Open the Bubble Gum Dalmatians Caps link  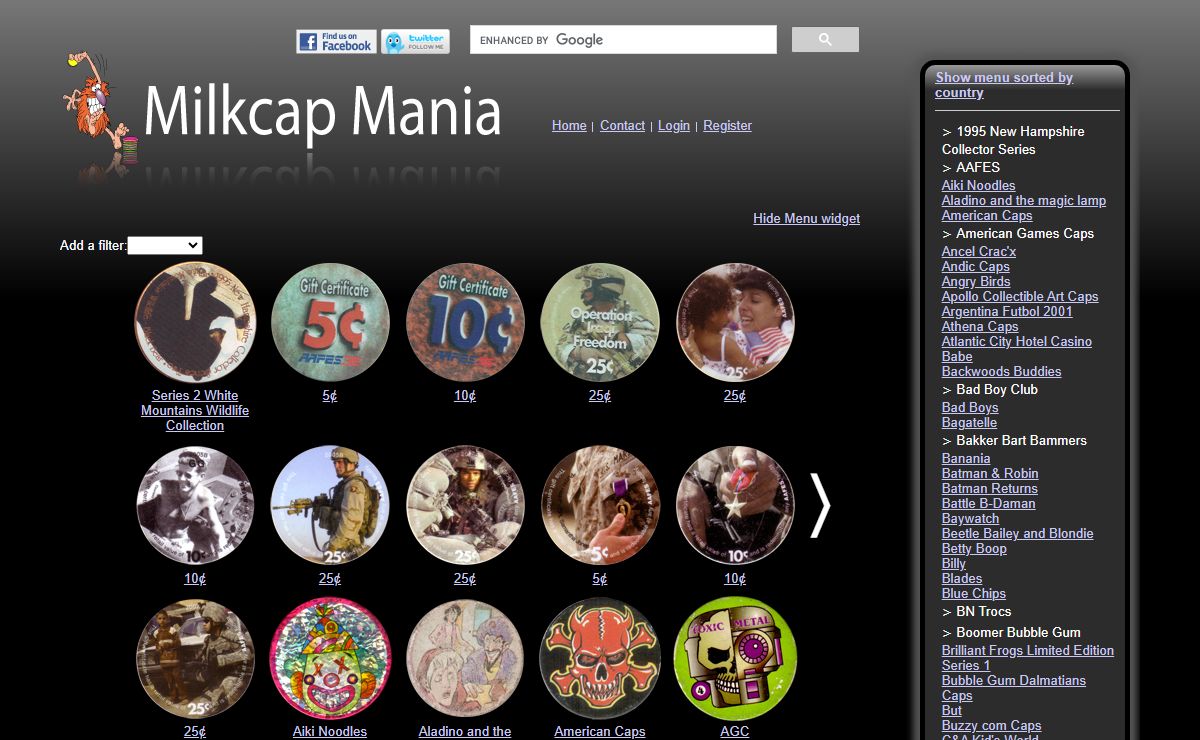click(1014, 687)
